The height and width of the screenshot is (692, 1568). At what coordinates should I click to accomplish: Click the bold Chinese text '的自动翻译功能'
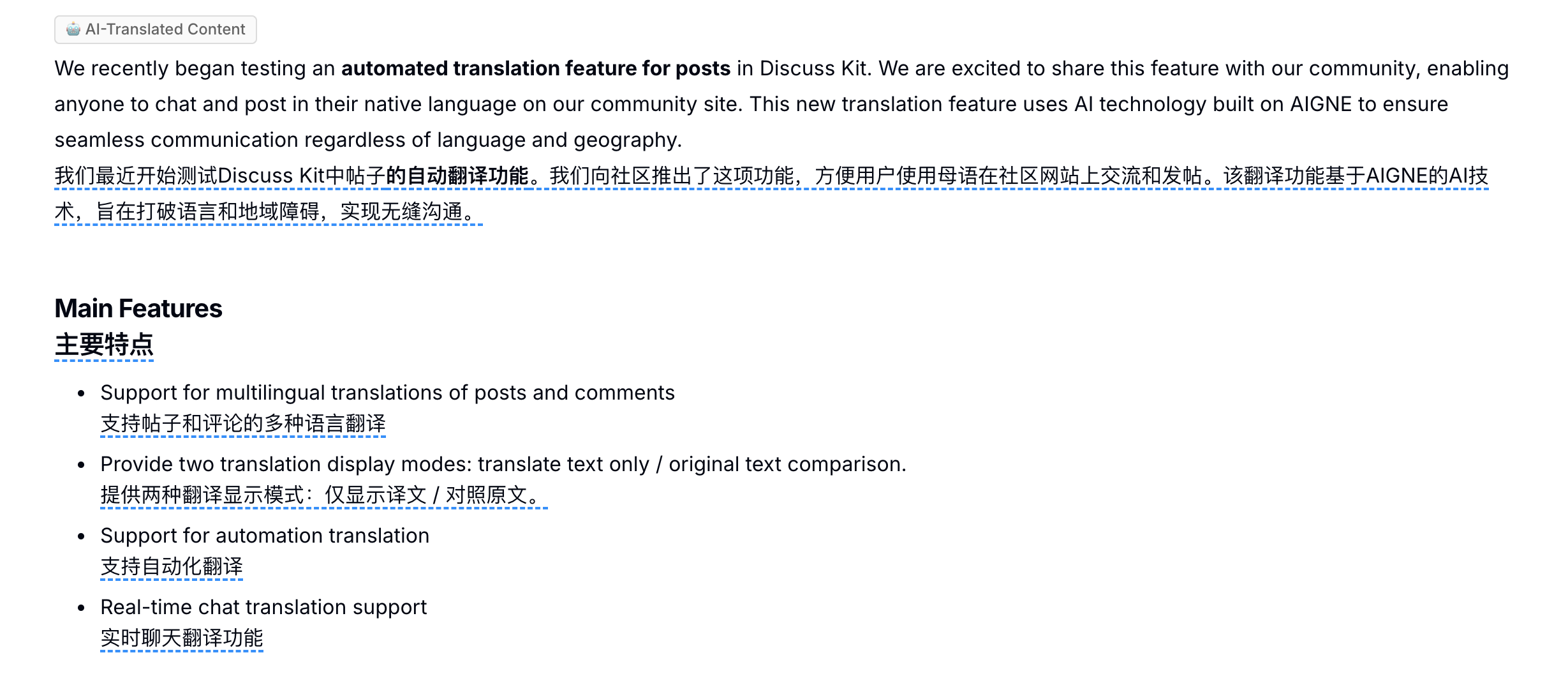pos(457,176)
